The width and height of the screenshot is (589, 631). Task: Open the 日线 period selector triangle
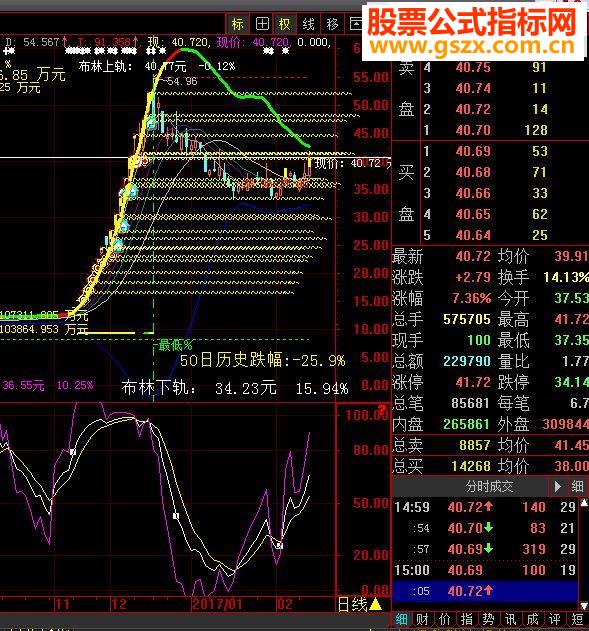point(376,604)
